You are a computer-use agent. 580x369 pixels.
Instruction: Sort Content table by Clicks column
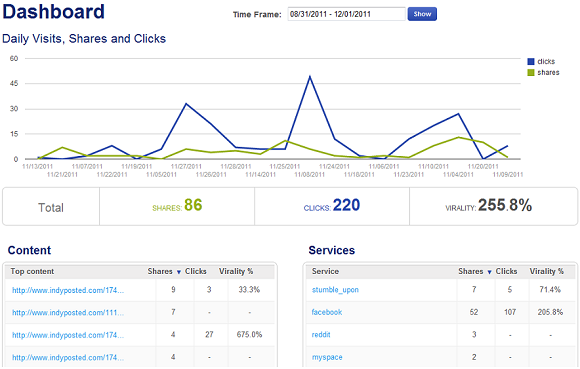point(196,271)
